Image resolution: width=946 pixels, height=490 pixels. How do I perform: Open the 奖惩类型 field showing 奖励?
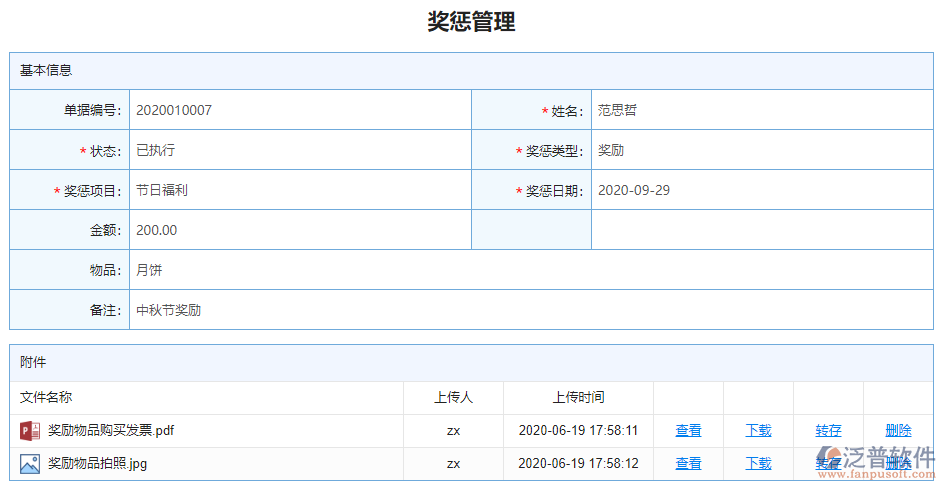point(611,151)
